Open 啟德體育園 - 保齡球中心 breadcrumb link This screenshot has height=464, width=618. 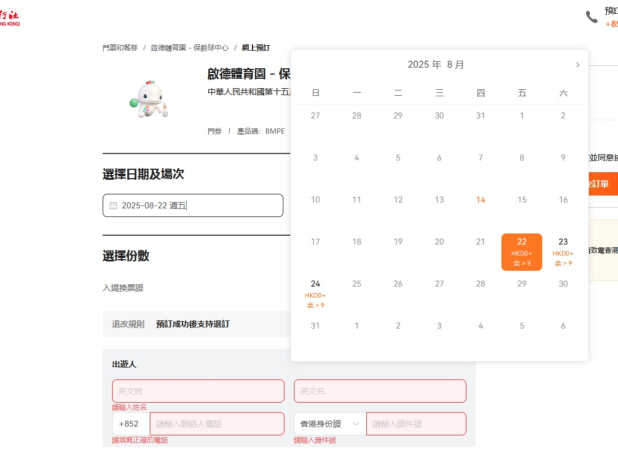pos(190,48)
